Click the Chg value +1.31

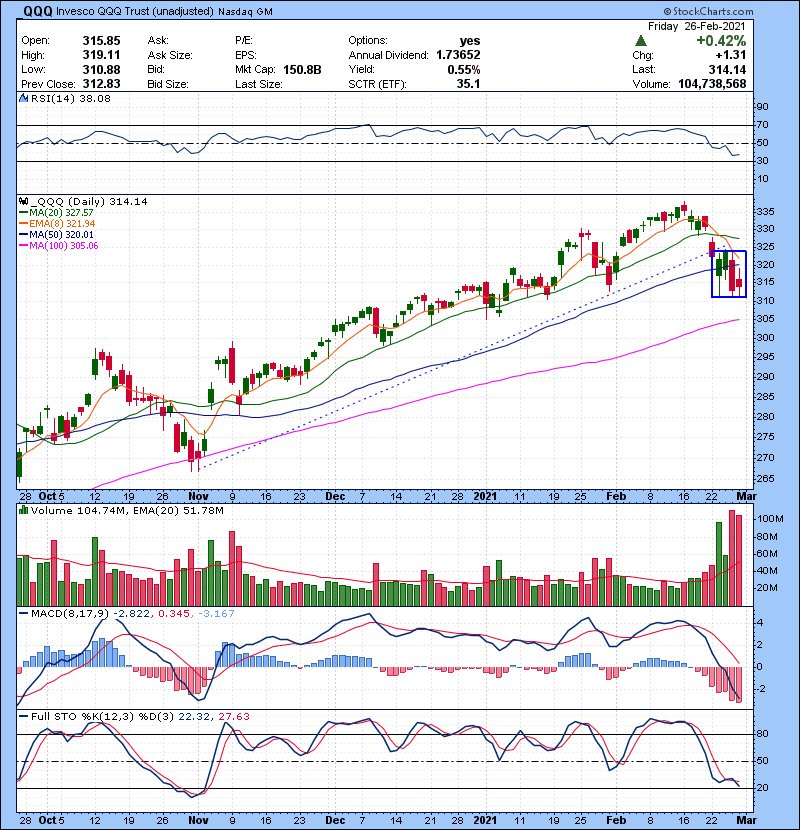pyautogui.click(x=731, y=55)
